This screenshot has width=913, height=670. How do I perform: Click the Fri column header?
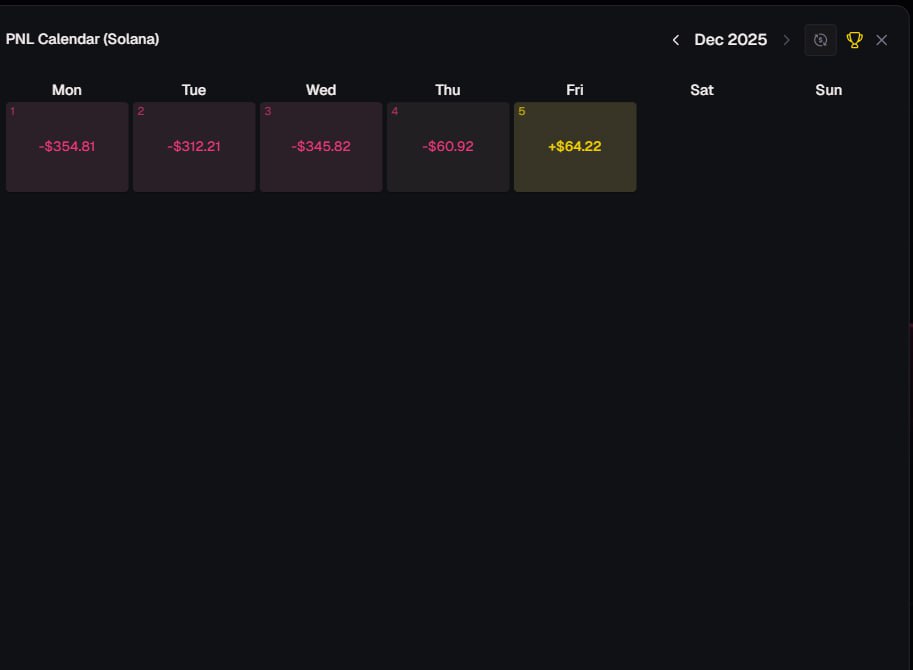click(x=575, y=90)
